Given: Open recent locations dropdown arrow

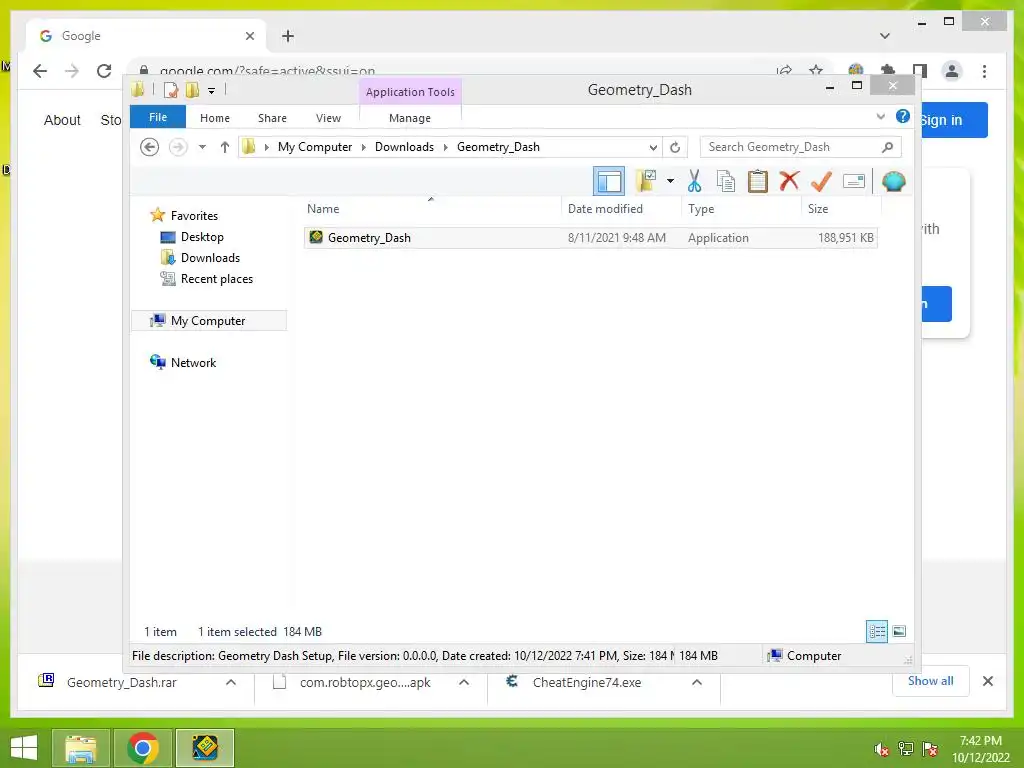Looking at the screenshot, I should point(202,147).
